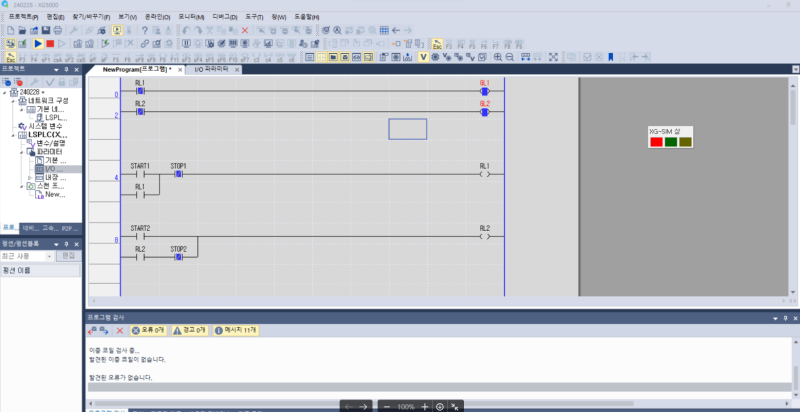Open the 온라인(O) menu
This screenshot has width=800, height=412.
coord(157,17)
